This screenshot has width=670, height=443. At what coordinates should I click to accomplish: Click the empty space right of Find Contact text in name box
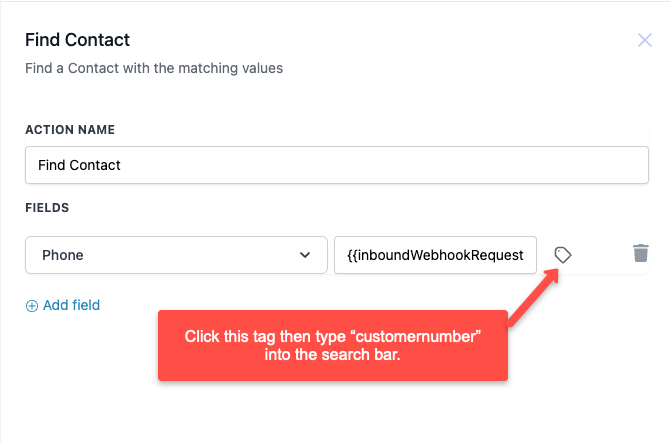coord(385,165)
